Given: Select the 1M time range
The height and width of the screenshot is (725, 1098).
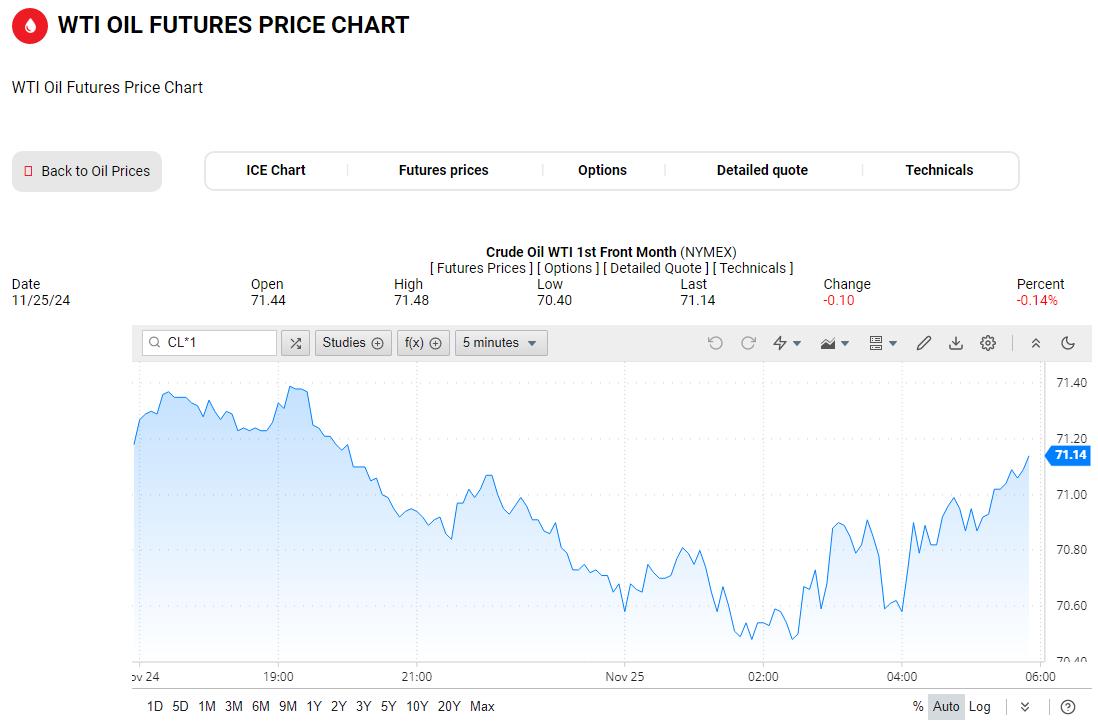Looking at the screenshot, I should click(207, 707).
